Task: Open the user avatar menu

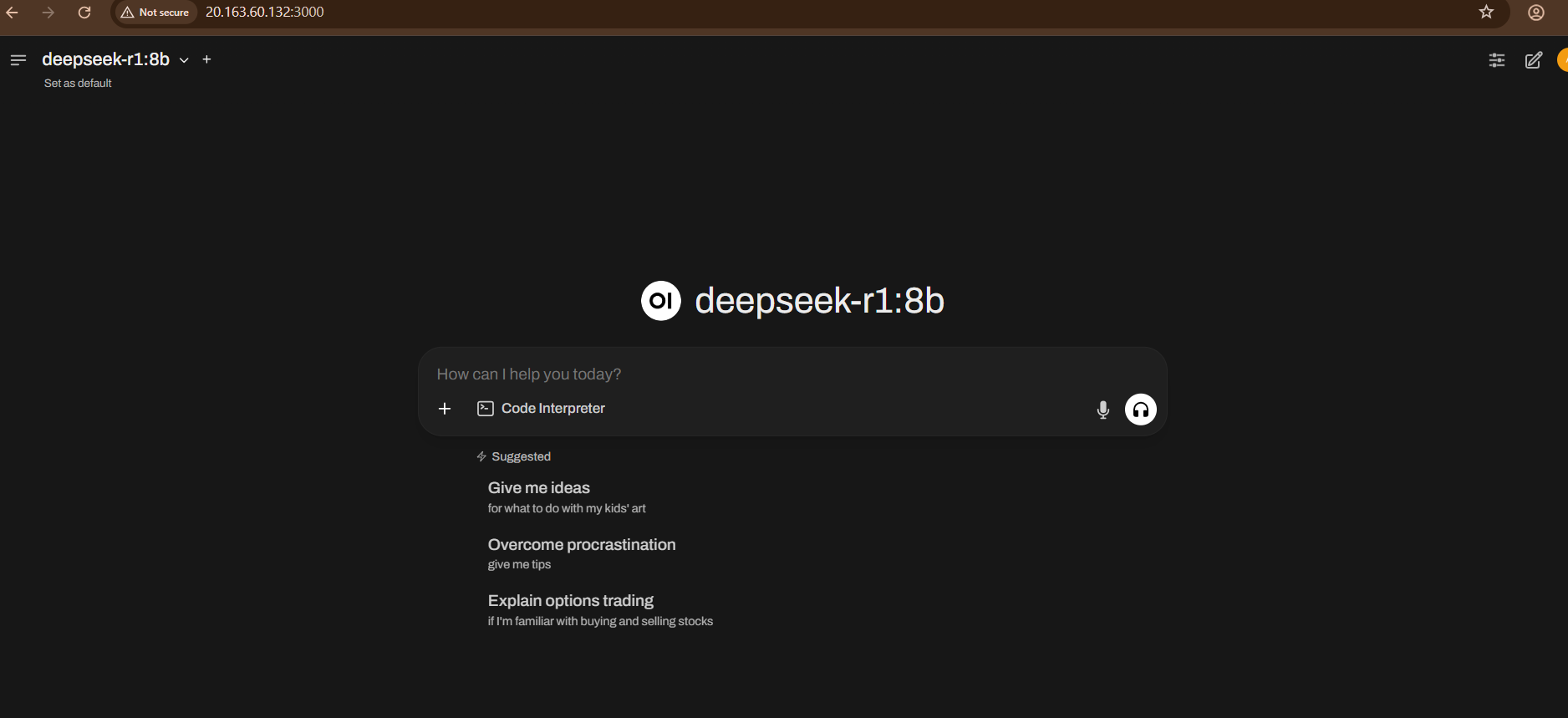Action: click(1562, 60)
